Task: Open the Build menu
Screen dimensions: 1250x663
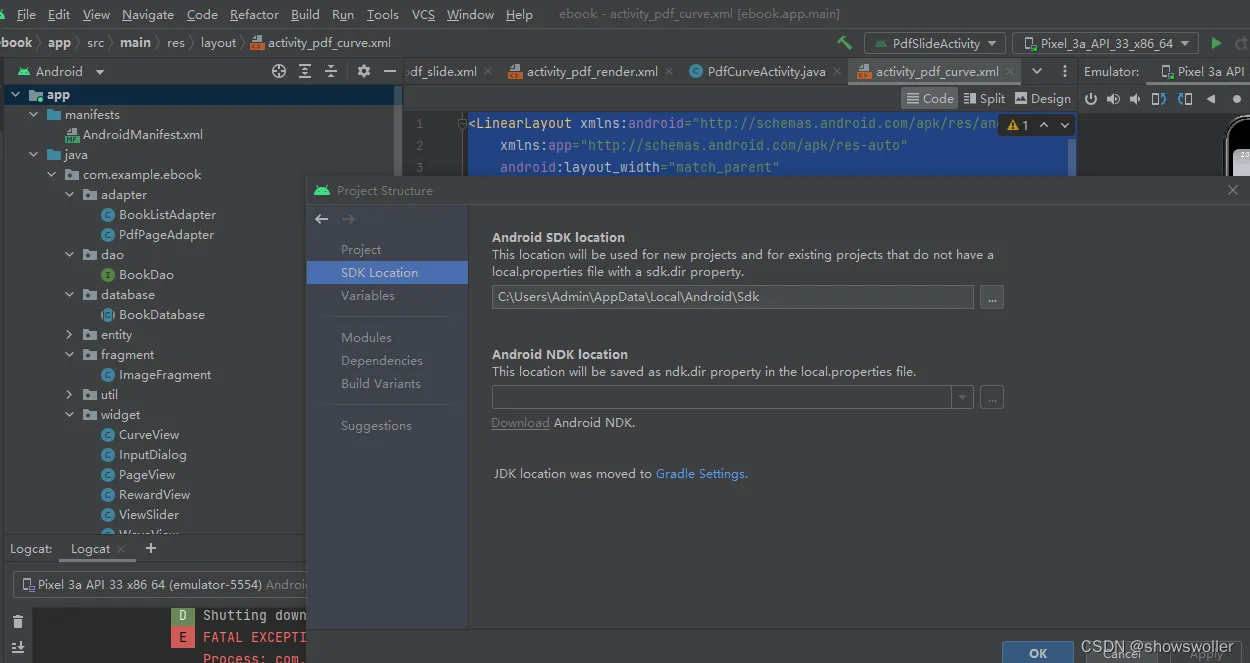Action: (305, 15)
